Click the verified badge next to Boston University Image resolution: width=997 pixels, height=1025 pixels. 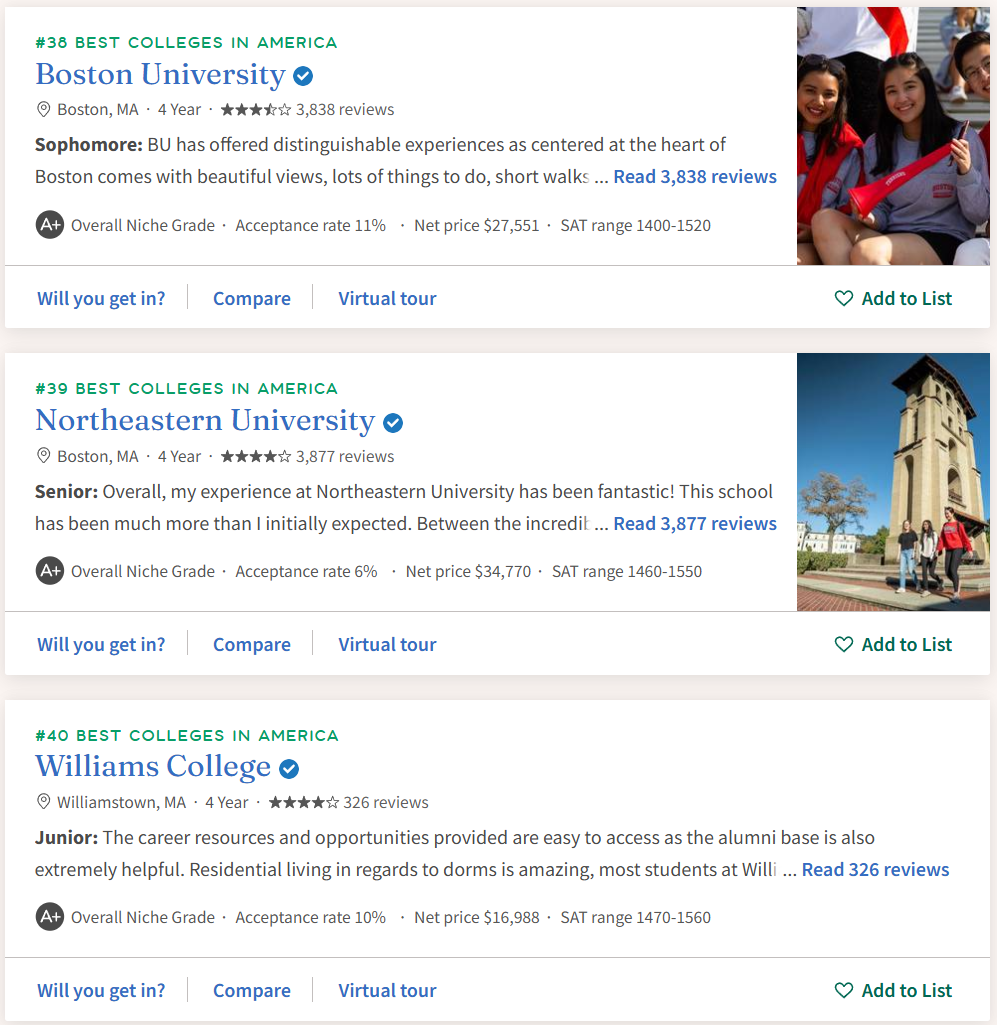[x=303, y=76]
